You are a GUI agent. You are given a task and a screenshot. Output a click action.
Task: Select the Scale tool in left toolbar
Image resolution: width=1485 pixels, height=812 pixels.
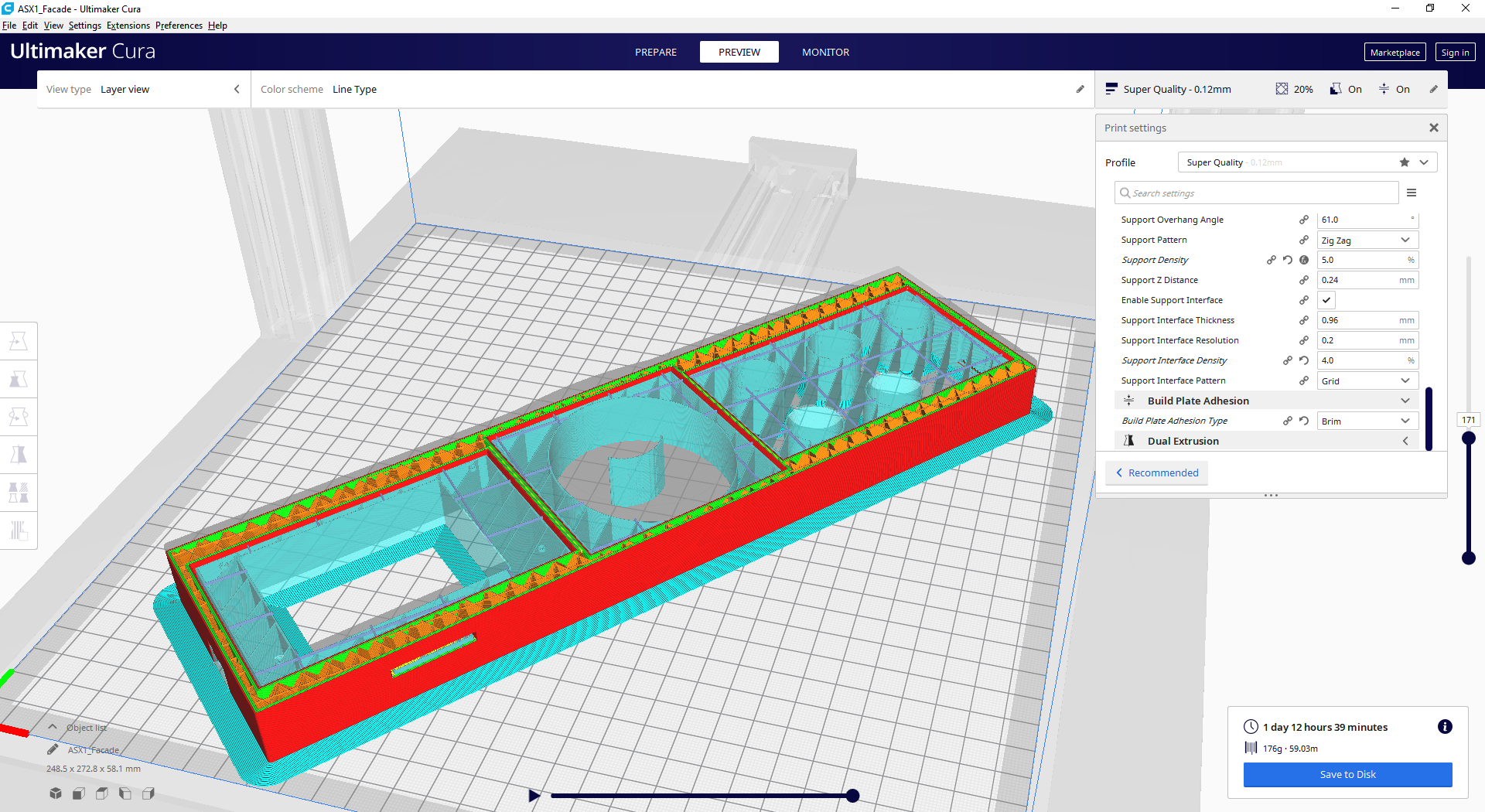pyautogui.click(x=19, y=379)
